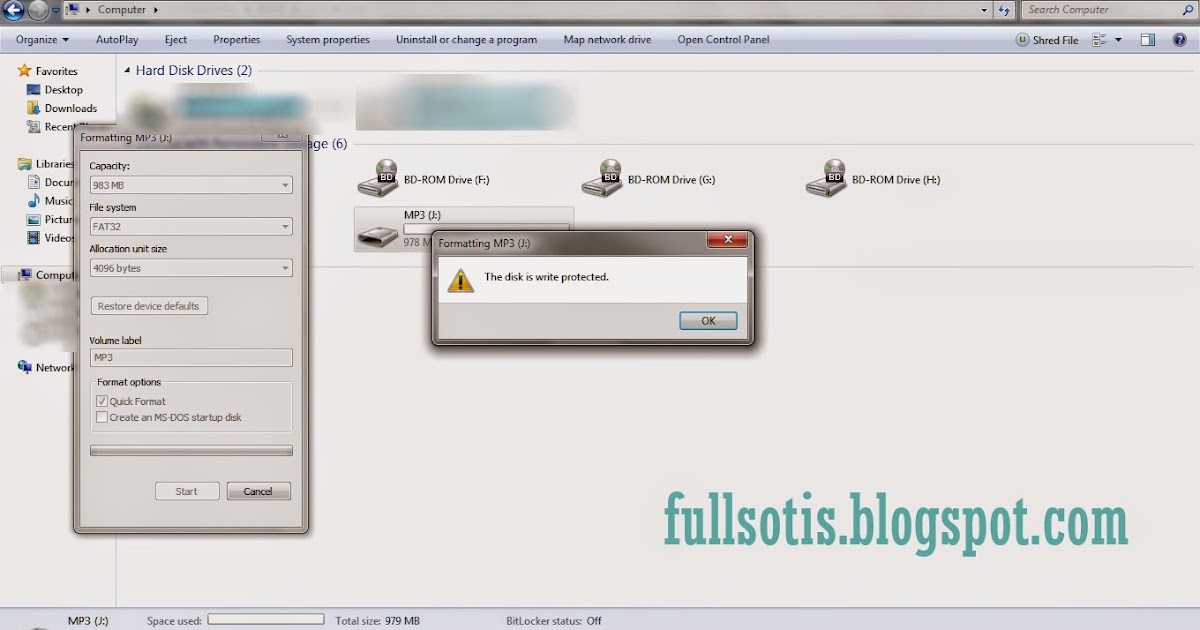The image size is (1200, 630).
Task: Click the Libraries folder icon
Action: (x=25, y=164)
